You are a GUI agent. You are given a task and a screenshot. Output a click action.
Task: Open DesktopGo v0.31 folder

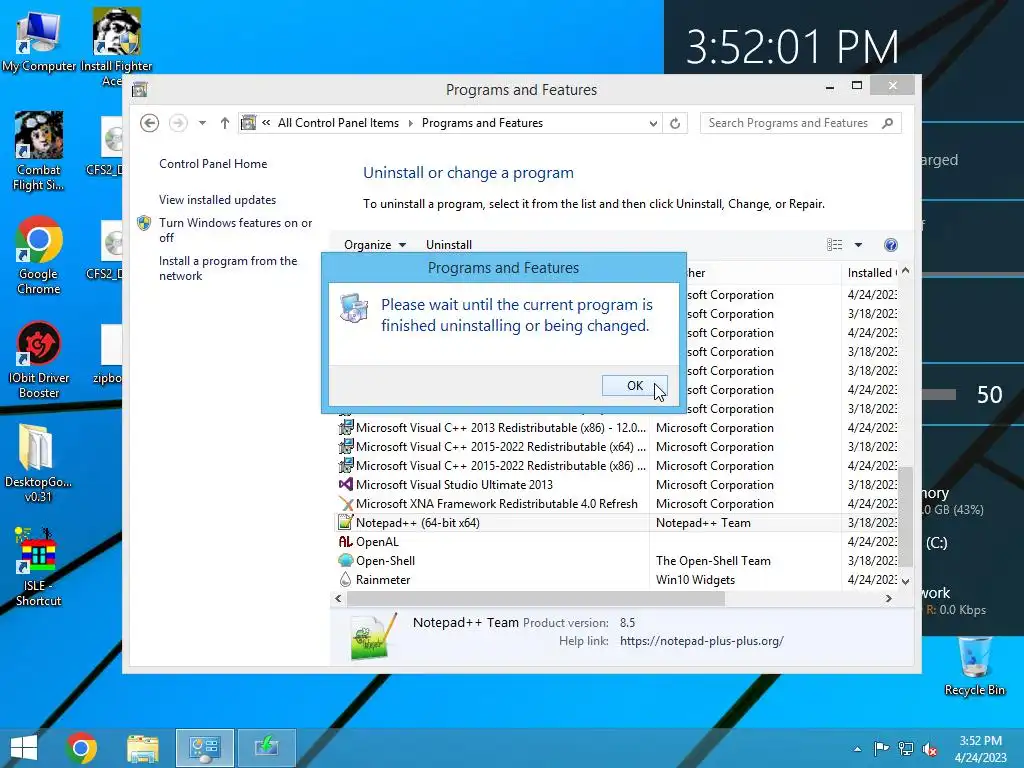(x=38, y=463)
